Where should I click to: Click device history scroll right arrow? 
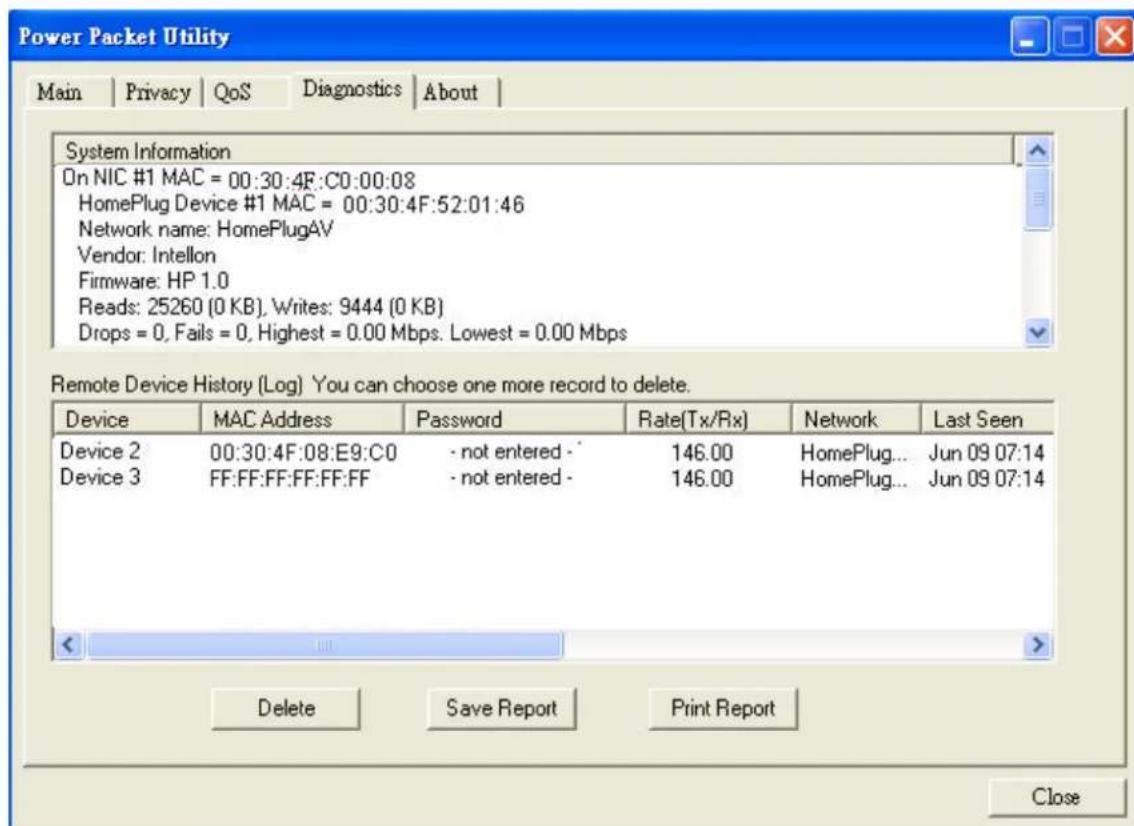1038,644
